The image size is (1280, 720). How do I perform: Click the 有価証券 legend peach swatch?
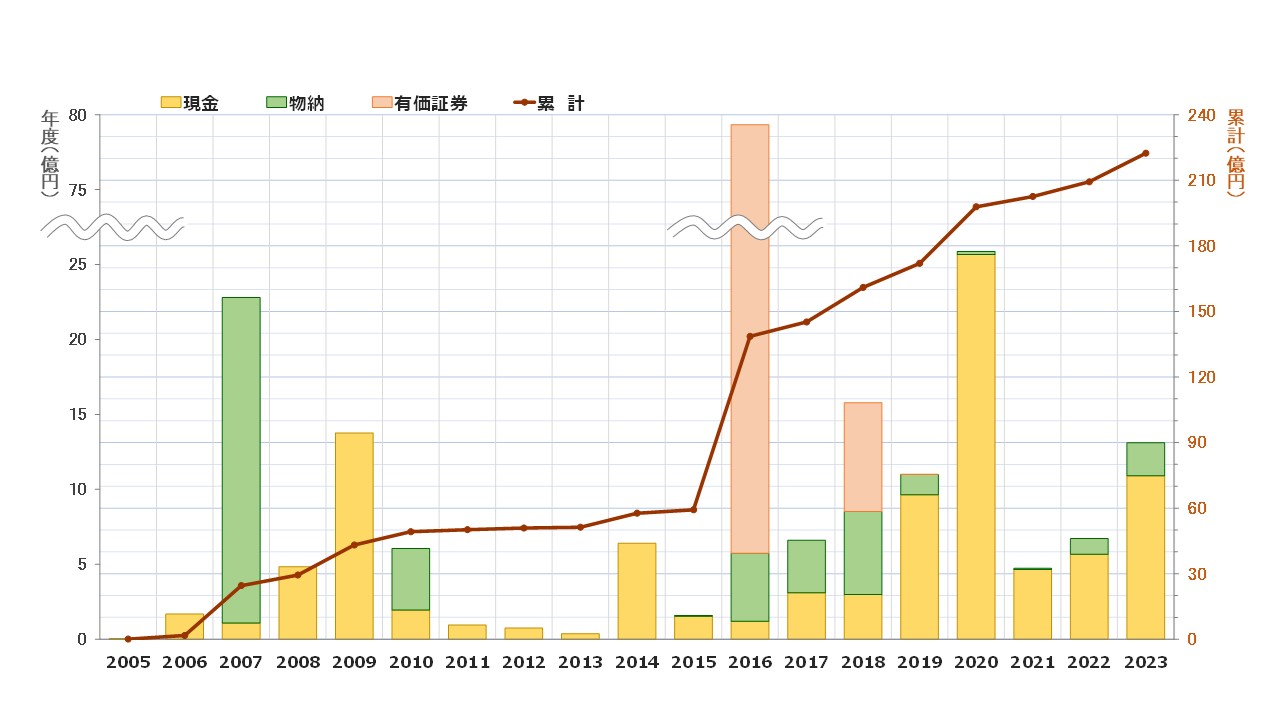(x=381, y=102)
